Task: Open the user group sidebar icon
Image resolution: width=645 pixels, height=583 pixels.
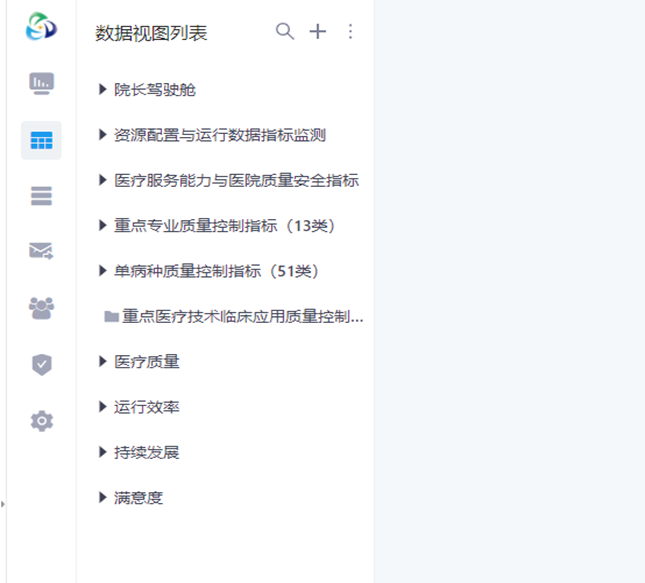Action: (41, 308)
